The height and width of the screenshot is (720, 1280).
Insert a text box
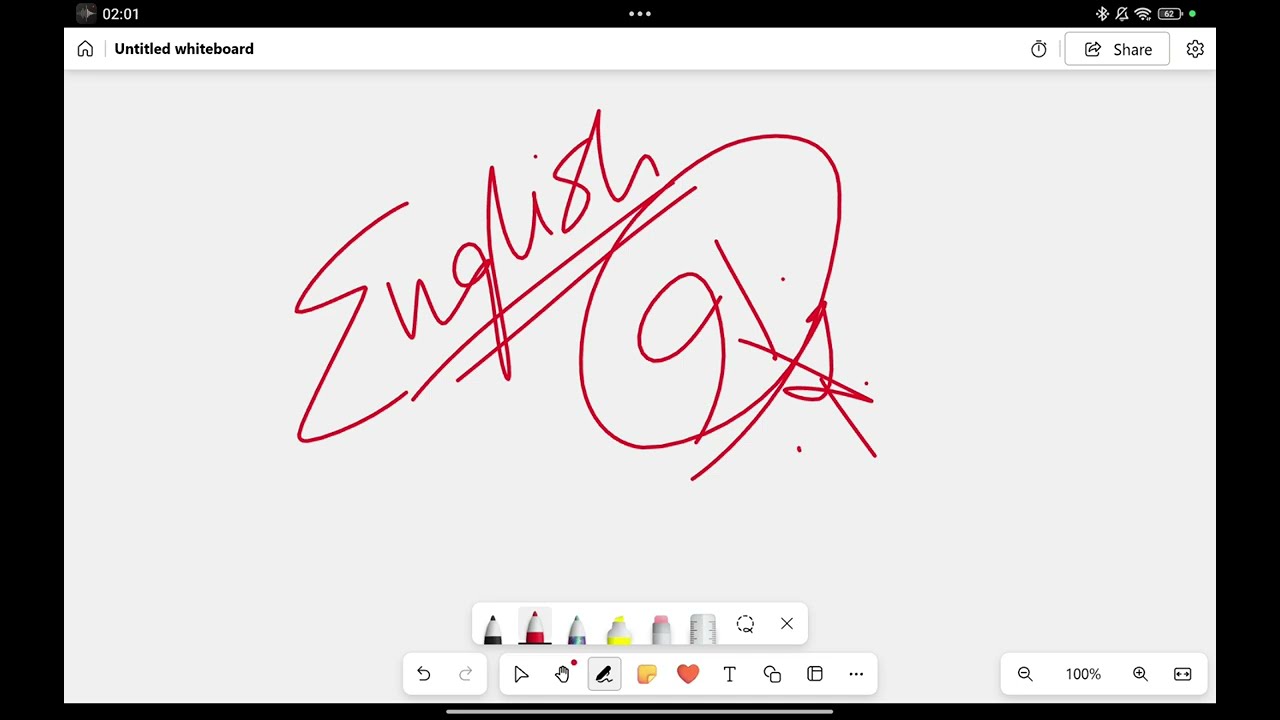(x=730, y=674)
